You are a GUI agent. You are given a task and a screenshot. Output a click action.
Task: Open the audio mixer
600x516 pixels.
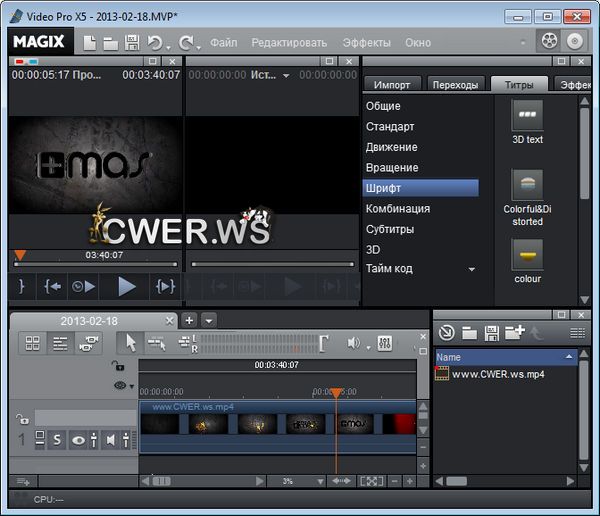[x=385, y=343]
